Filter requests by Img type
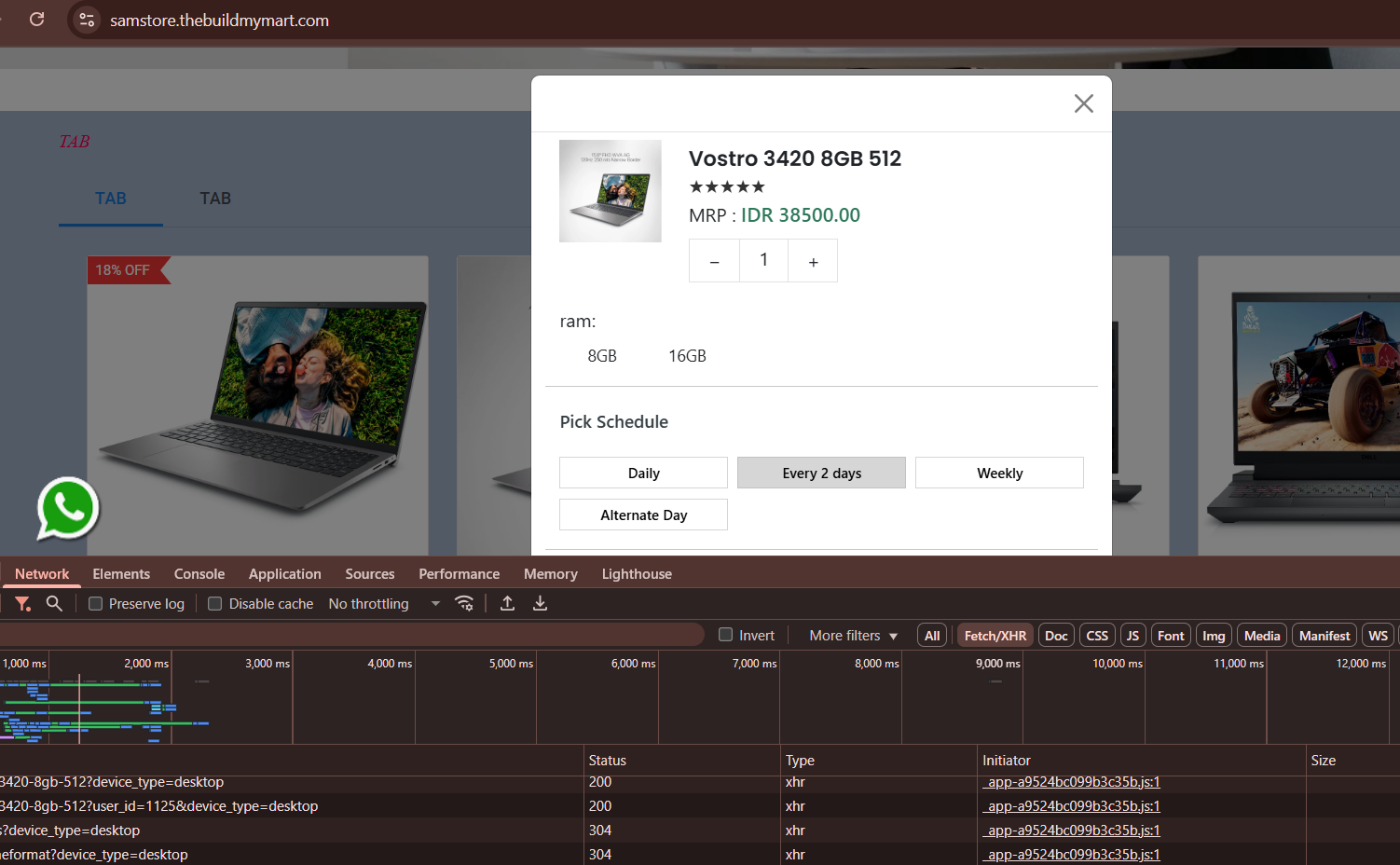 pyautogui.click(x=1214, y=636)
